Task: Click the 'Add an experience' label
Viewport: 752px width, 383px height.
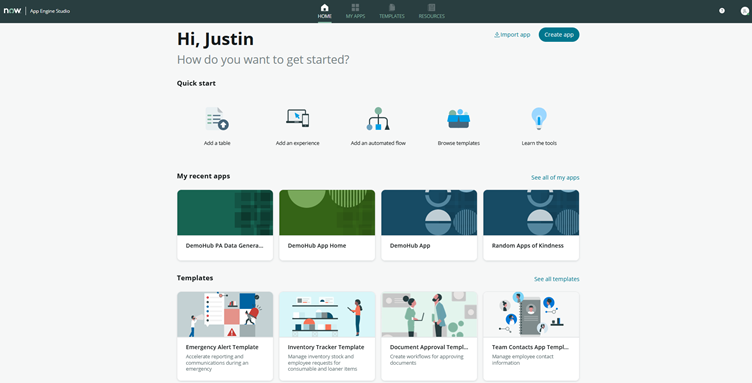Action: pyautogui.click(x=297, y=143)
